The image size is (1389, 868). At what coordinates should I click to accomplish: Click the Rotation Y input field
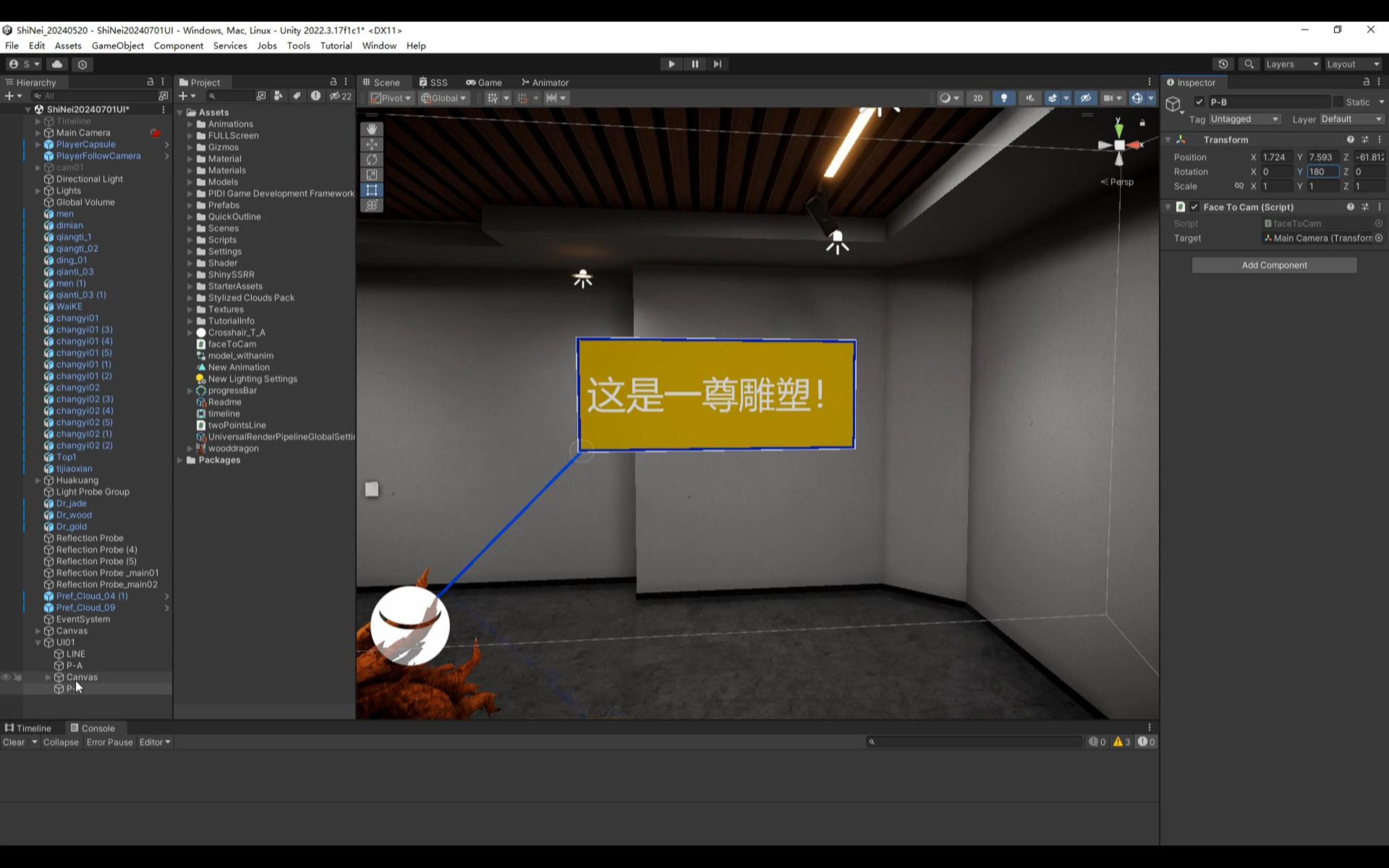click(1322, 172)
